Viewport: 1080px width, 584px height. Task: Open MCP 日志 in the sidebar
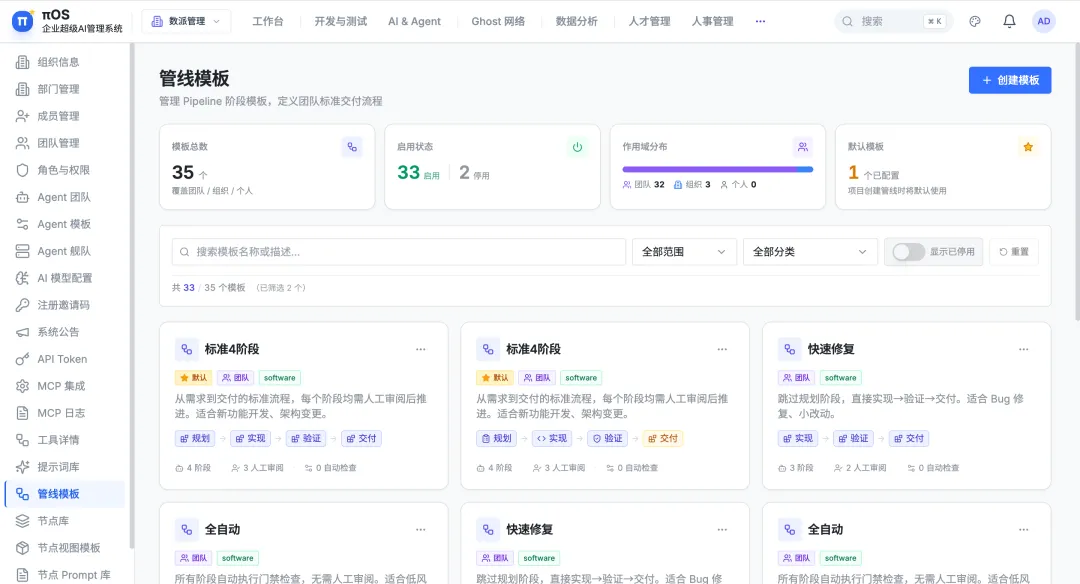point(66,413)
